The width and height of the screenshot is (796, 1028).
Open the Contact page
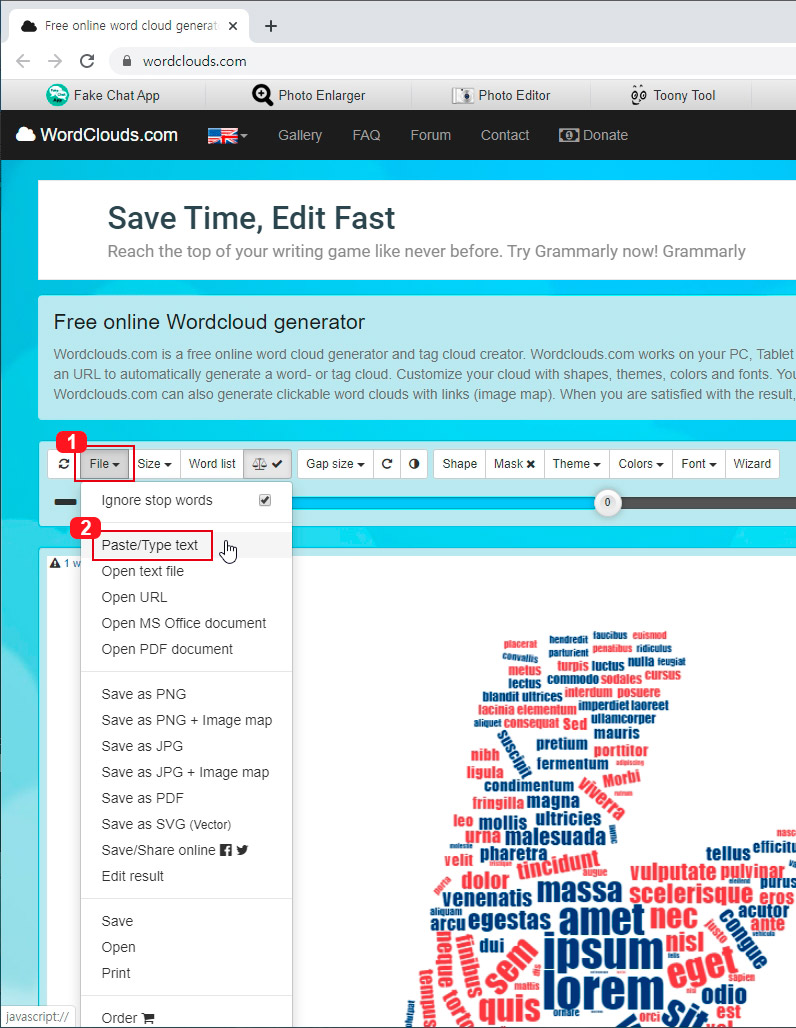(x=505, y=135)
